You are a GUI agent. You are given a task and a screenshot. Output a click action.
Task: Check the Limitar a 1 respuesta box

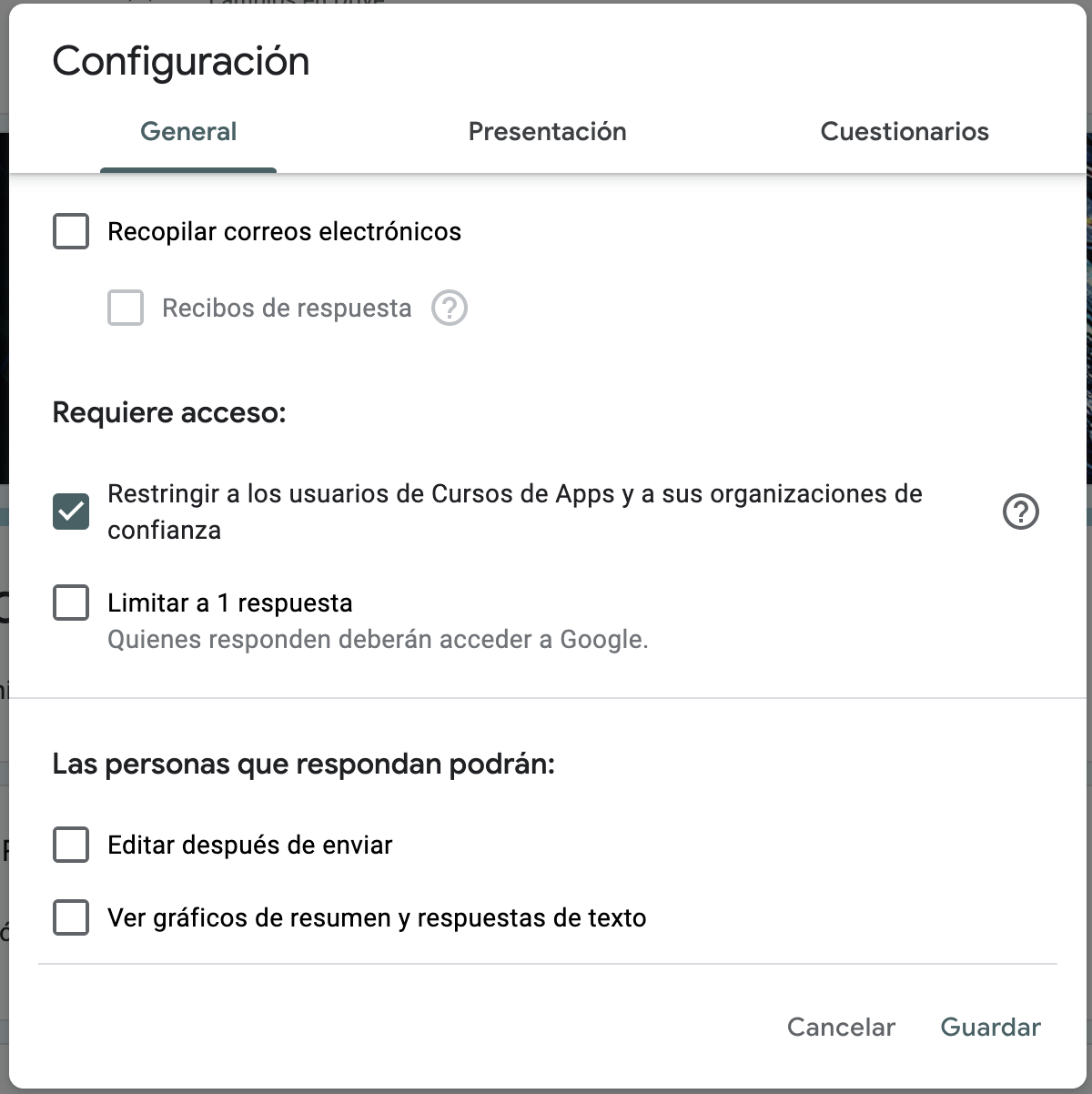(71, 603)
